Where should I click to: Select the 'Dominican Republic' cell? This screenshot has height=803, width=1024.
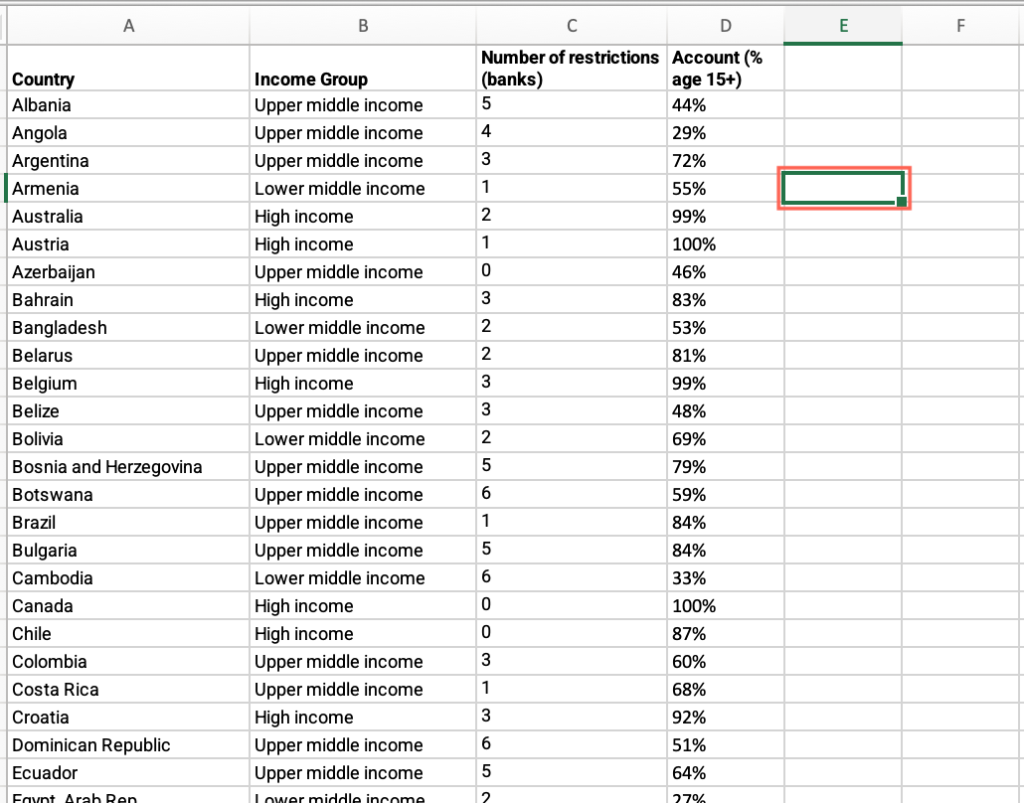click(x=128, y=745)
